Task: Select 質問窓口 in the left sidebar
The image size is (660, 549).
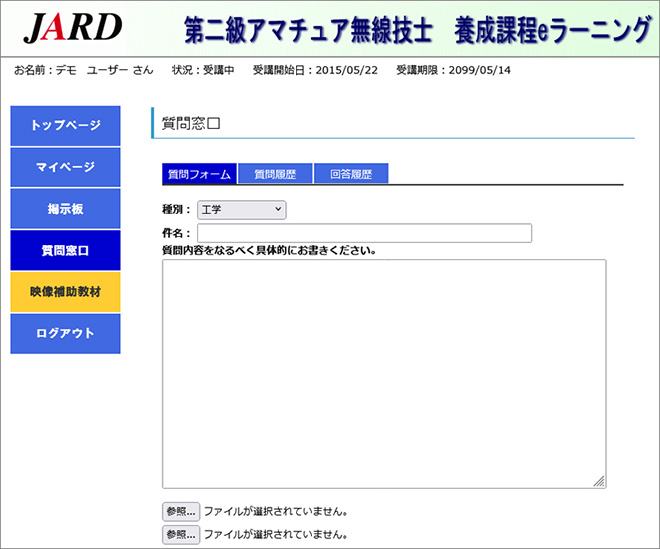Action: coord(65,250)
